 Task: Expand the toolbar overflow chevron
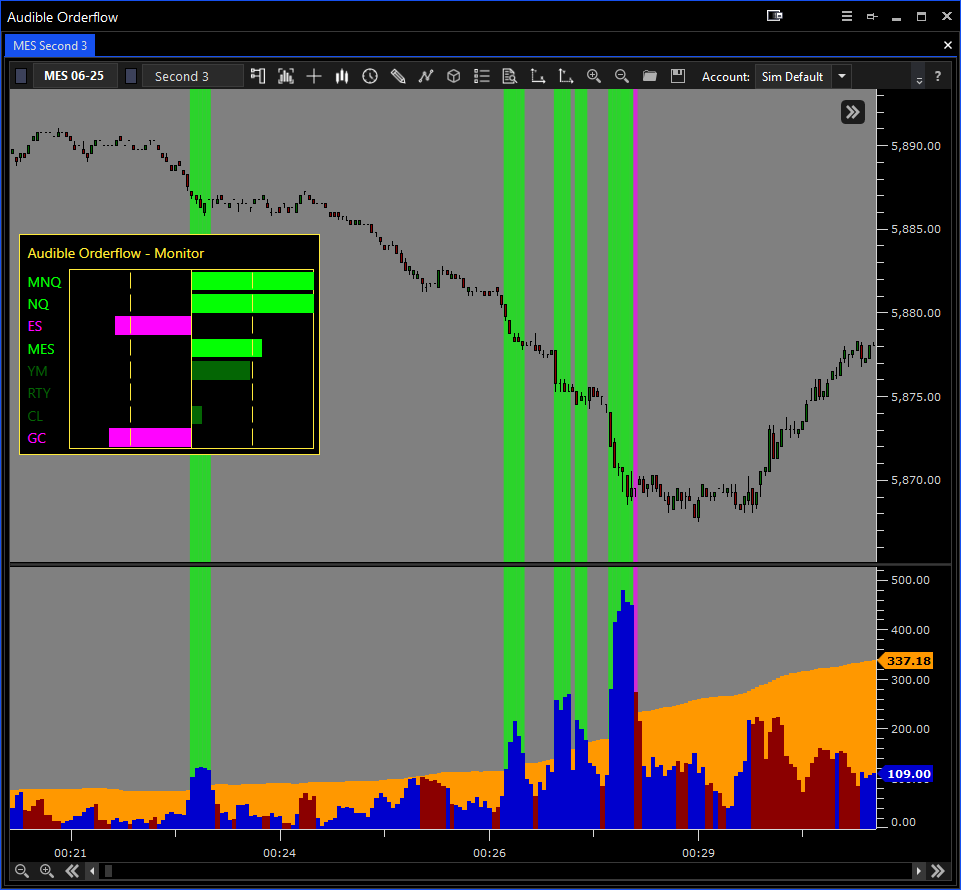coord(919,80)
